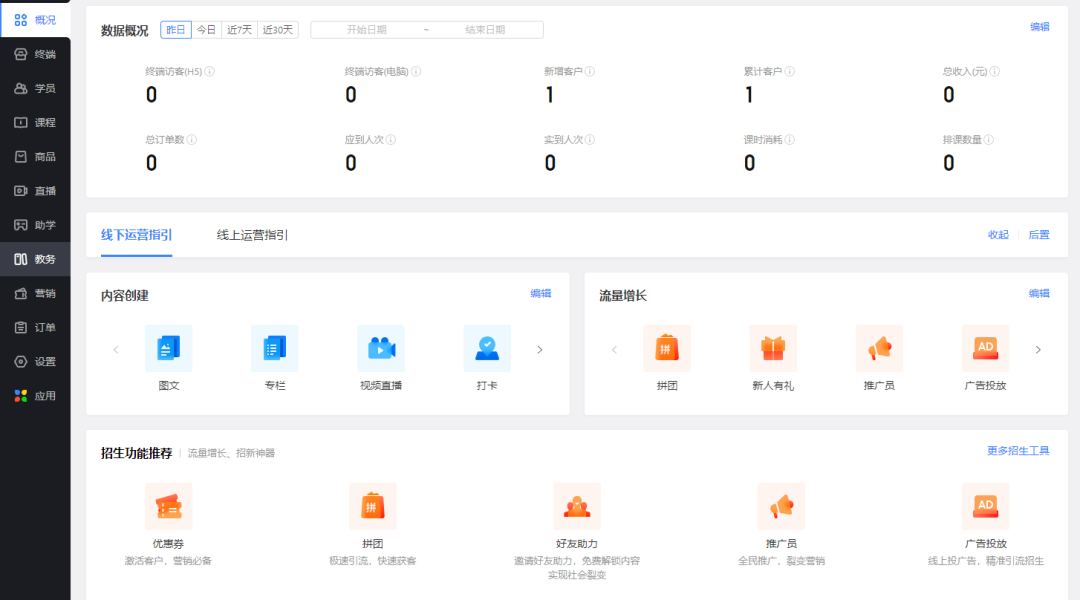Open 推广员 under 流量增长
The width and height of the screenshot is (1080, 600).
pyautogui.click(x=879, y=349)
